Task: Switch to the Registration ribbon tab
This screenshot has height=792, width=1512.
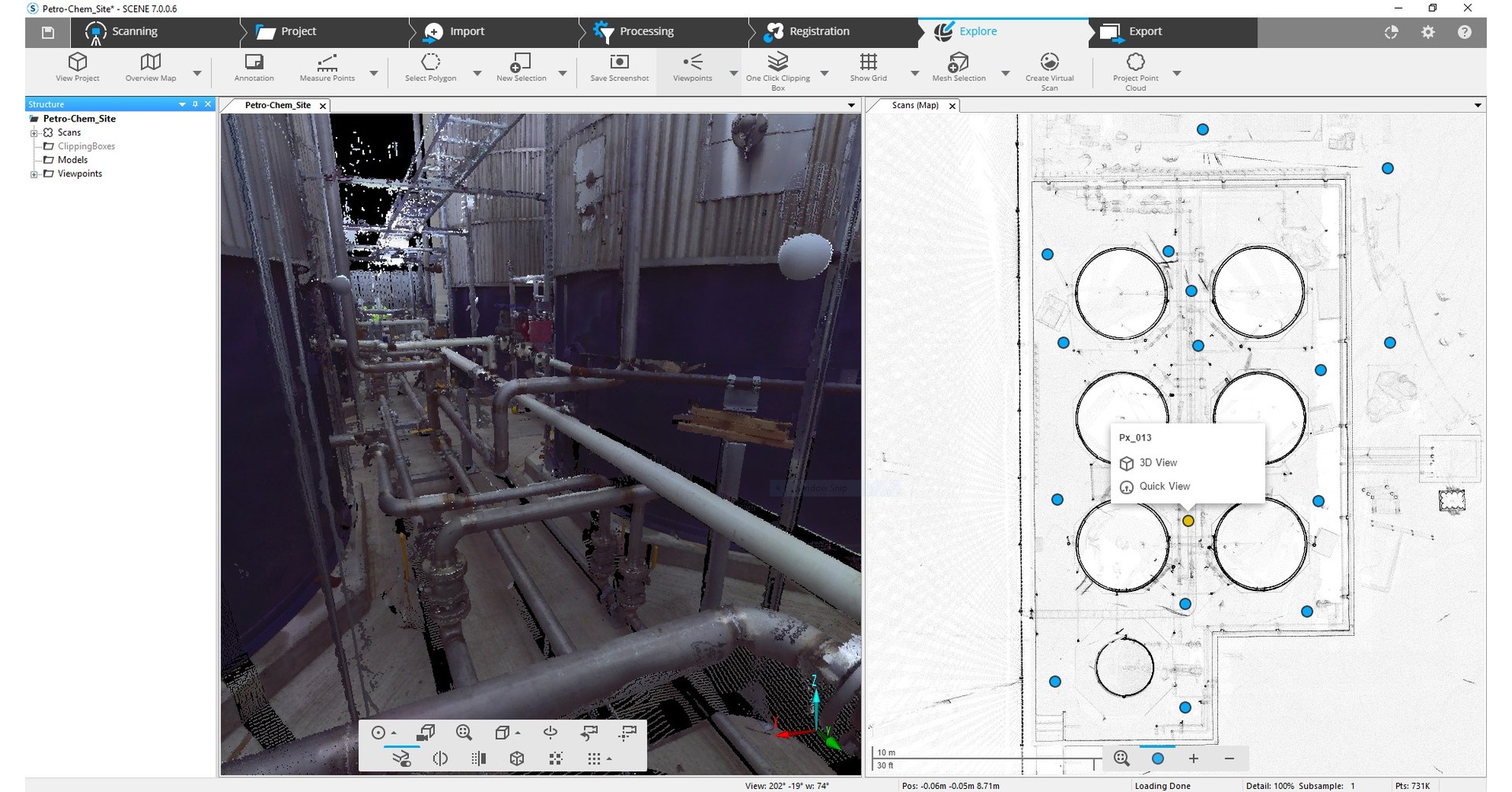Action: tap(819, 31)
